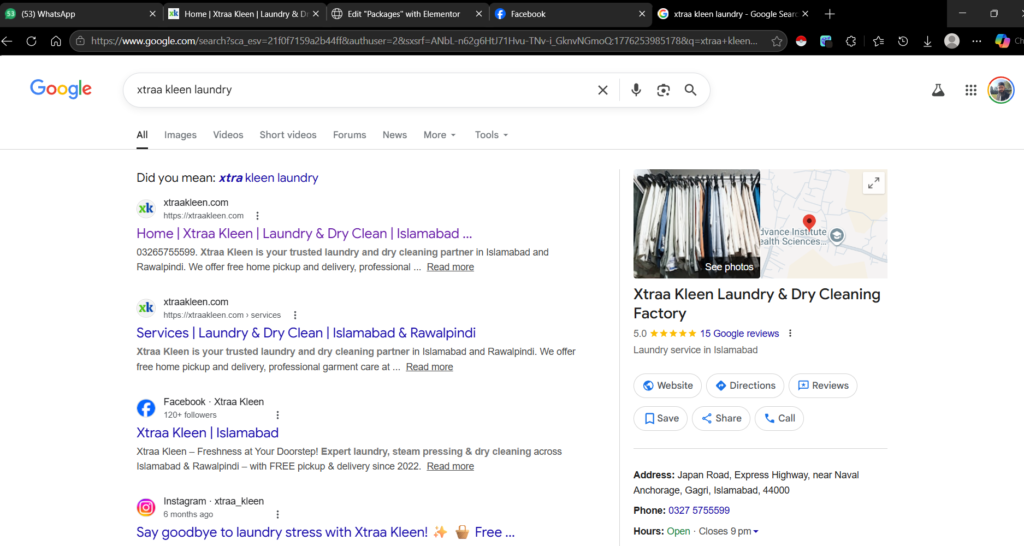Screen dimensions: 1024x546
Task: Open Services | Laundry & Dry Clean result
Action: pos(306,333)
